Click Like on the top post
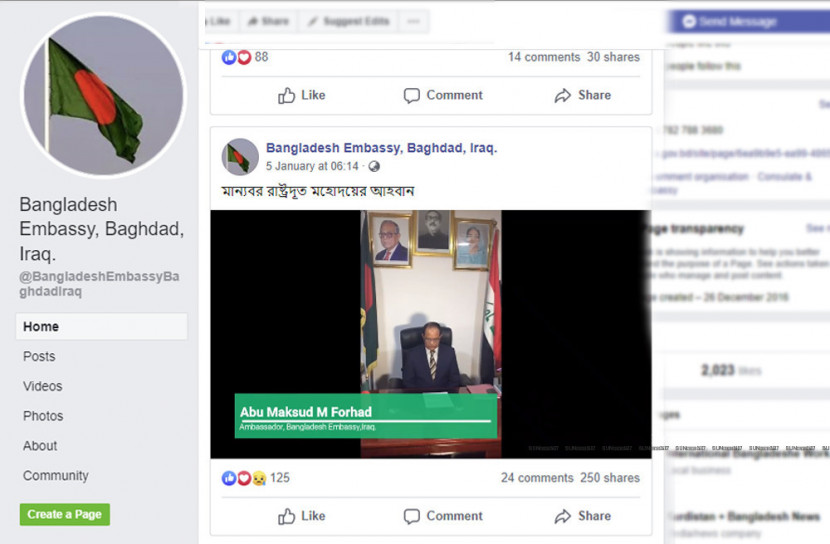Image resolution: width=830 pixels, height=544 pixels. tap(302, 95)
